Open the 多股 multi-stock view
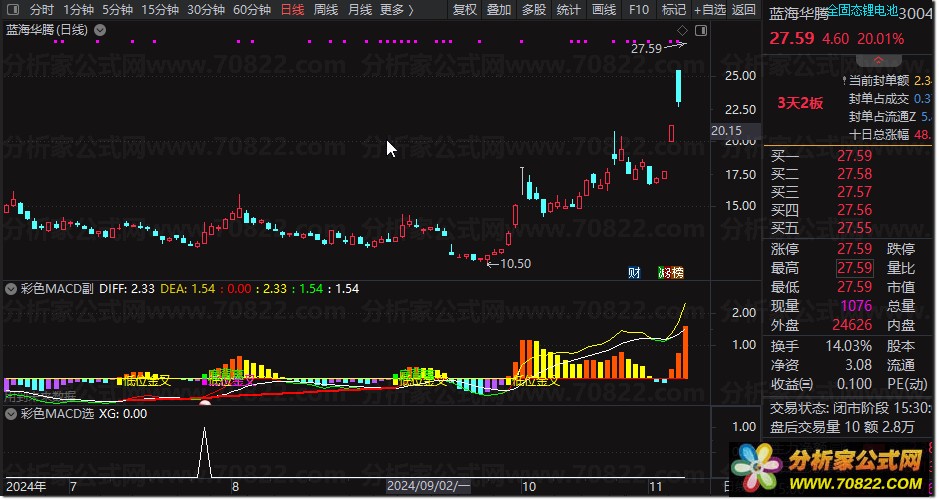This screenshot has width=939, height=500. click(x=534, y=10)
